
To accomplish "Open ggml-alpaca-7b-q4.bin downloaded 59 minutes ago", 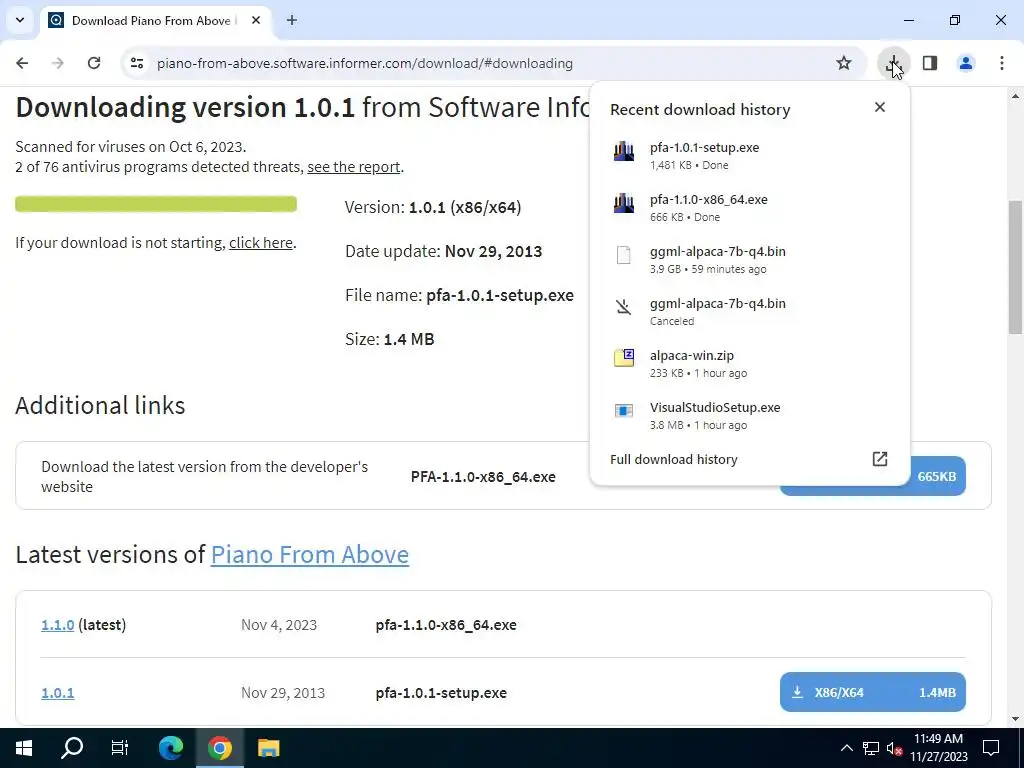I will 750,259.
